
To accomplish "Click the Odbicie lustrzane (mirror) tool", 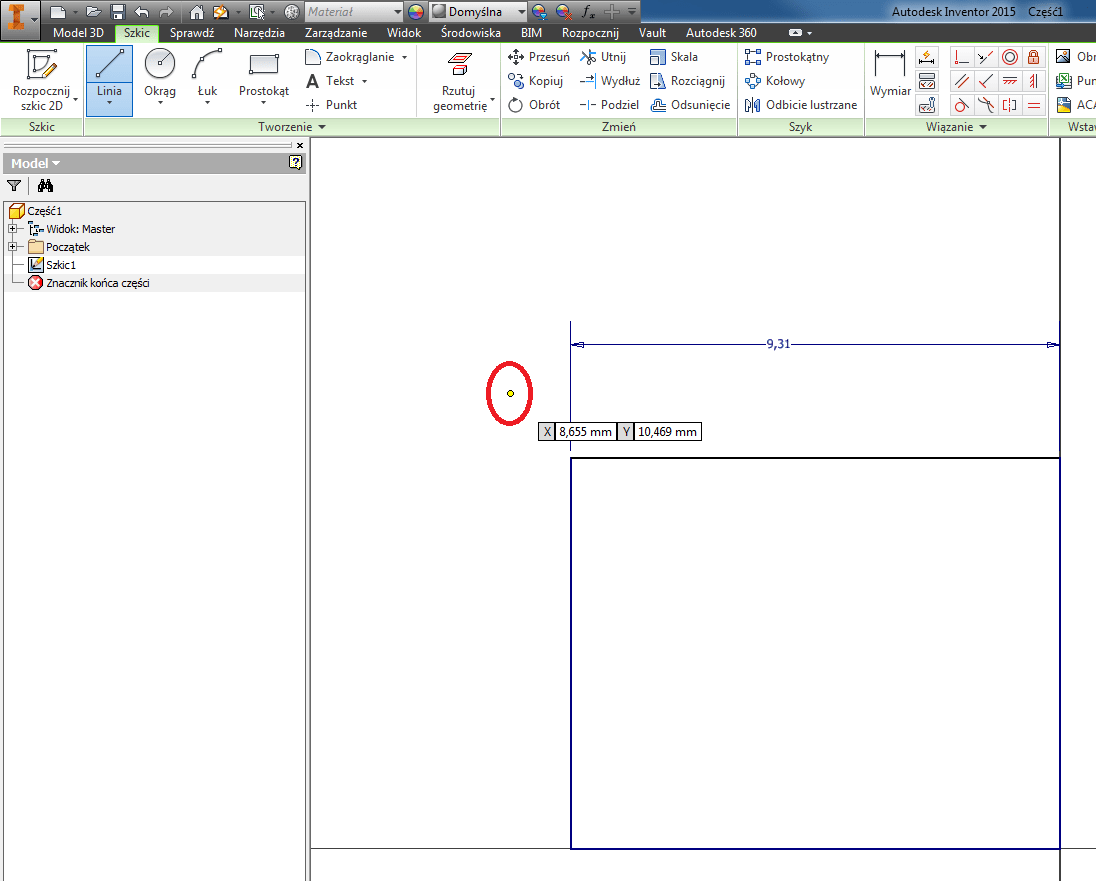I will (800, 105).
